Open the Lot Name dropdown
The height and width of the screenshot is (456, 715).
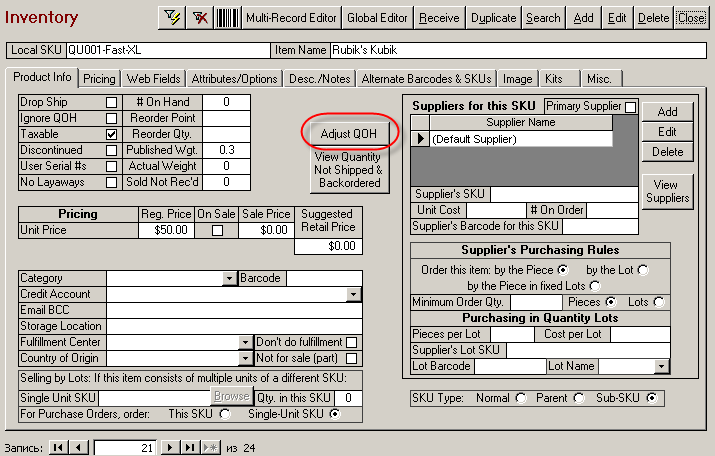tap(662, 366)
